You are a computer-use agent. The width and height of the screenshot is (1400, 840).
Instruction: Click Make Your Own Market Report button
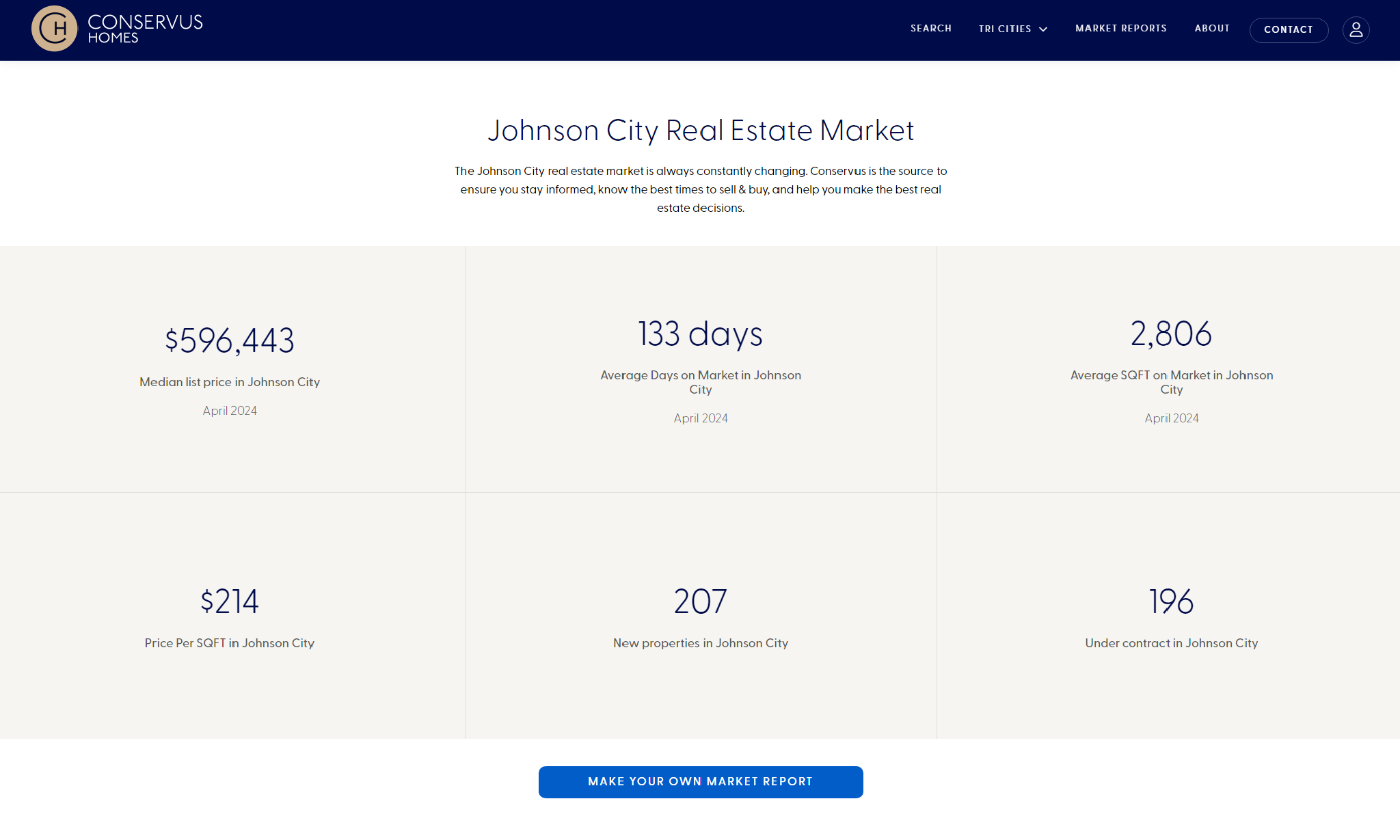(x=701, y=782)
